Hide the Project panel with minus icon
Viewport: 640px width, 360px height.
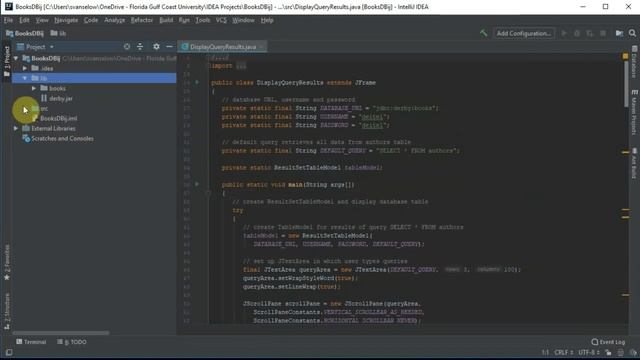(x=169, y=47)
